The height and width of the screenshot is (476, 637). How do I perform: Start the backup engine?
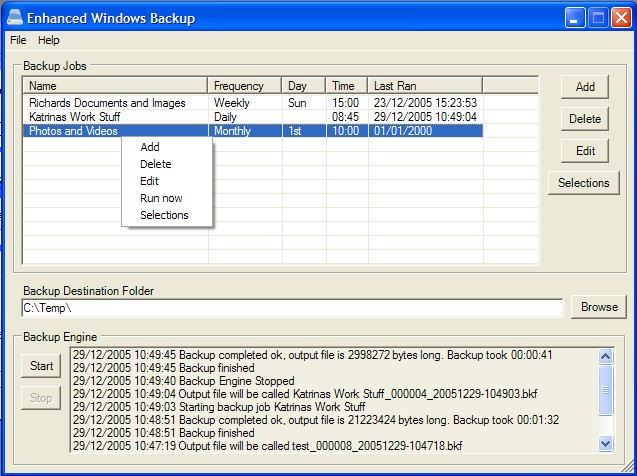tap(41, 366)
